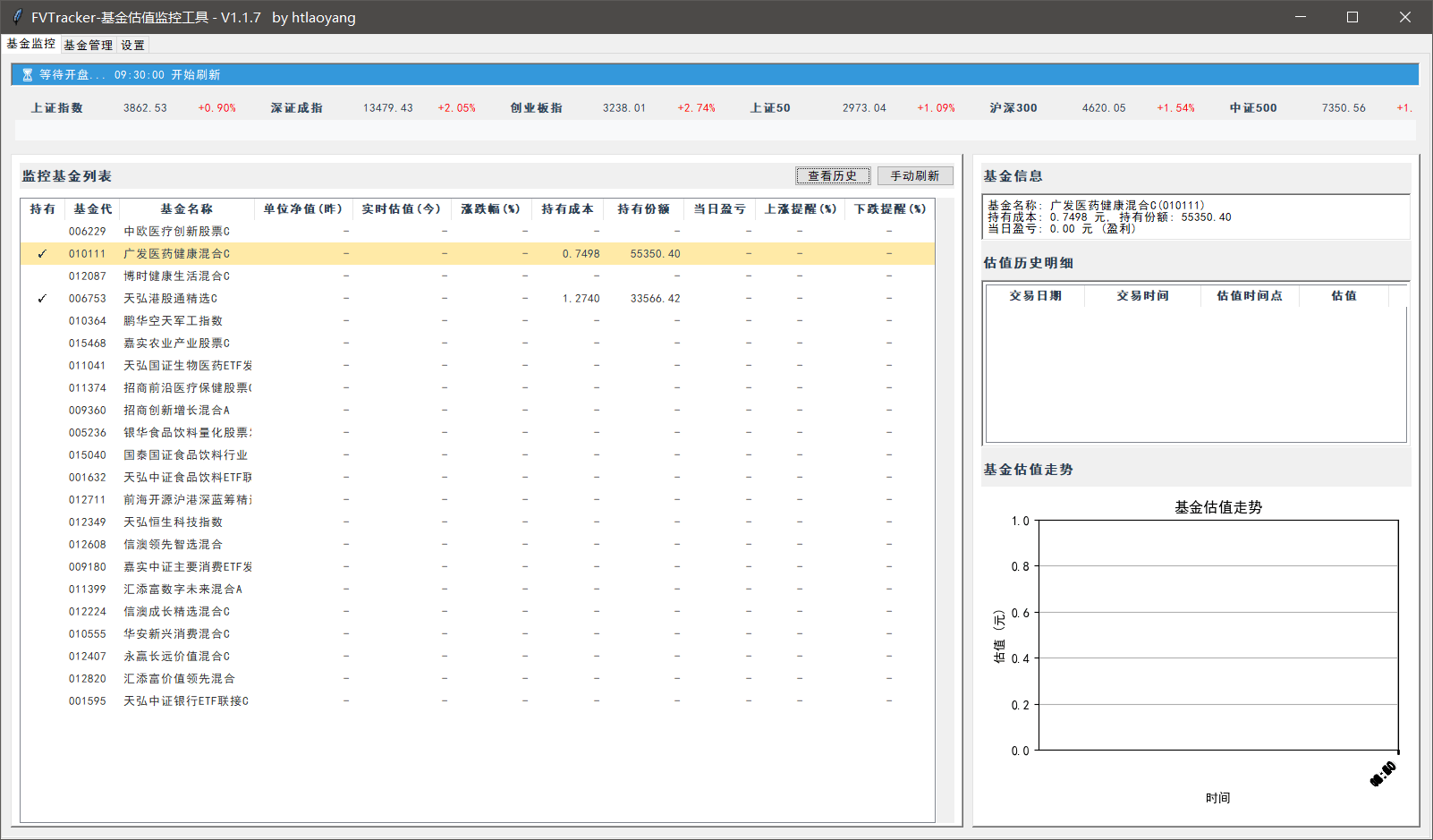Select the 基金监控 tab
The height and width of the screenshot is (840, 1433).
pyautogui.click(x=31, y=44)
